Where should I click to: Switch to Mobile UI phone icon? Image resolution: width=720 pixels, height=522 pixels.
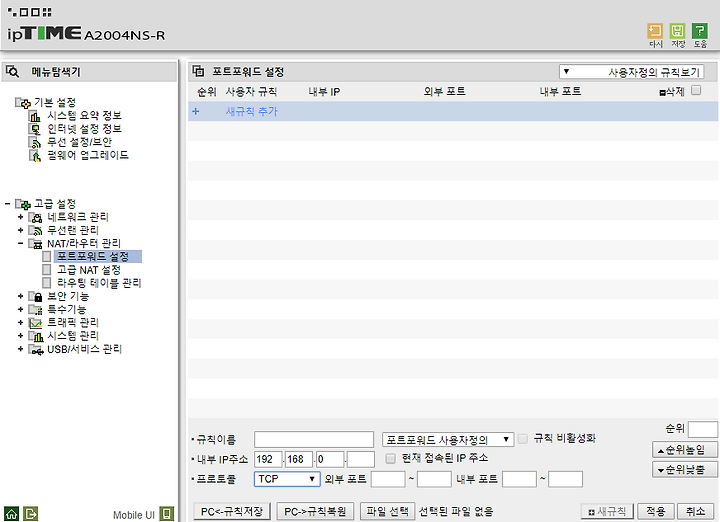coord(167,514)
